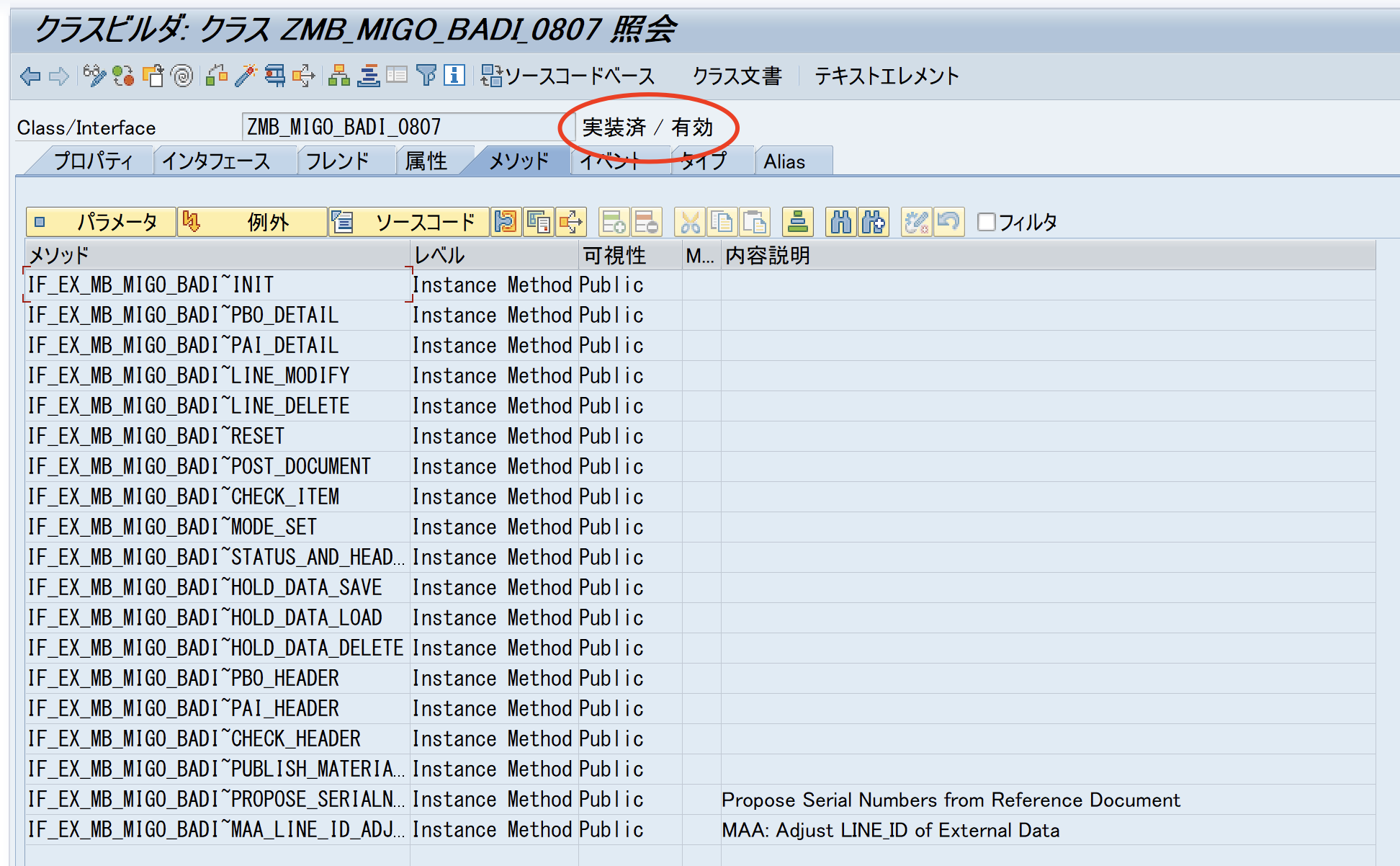Click the green sort stack icon
The height and width of the screenshot is (866, 1400).
coord(797,222)
